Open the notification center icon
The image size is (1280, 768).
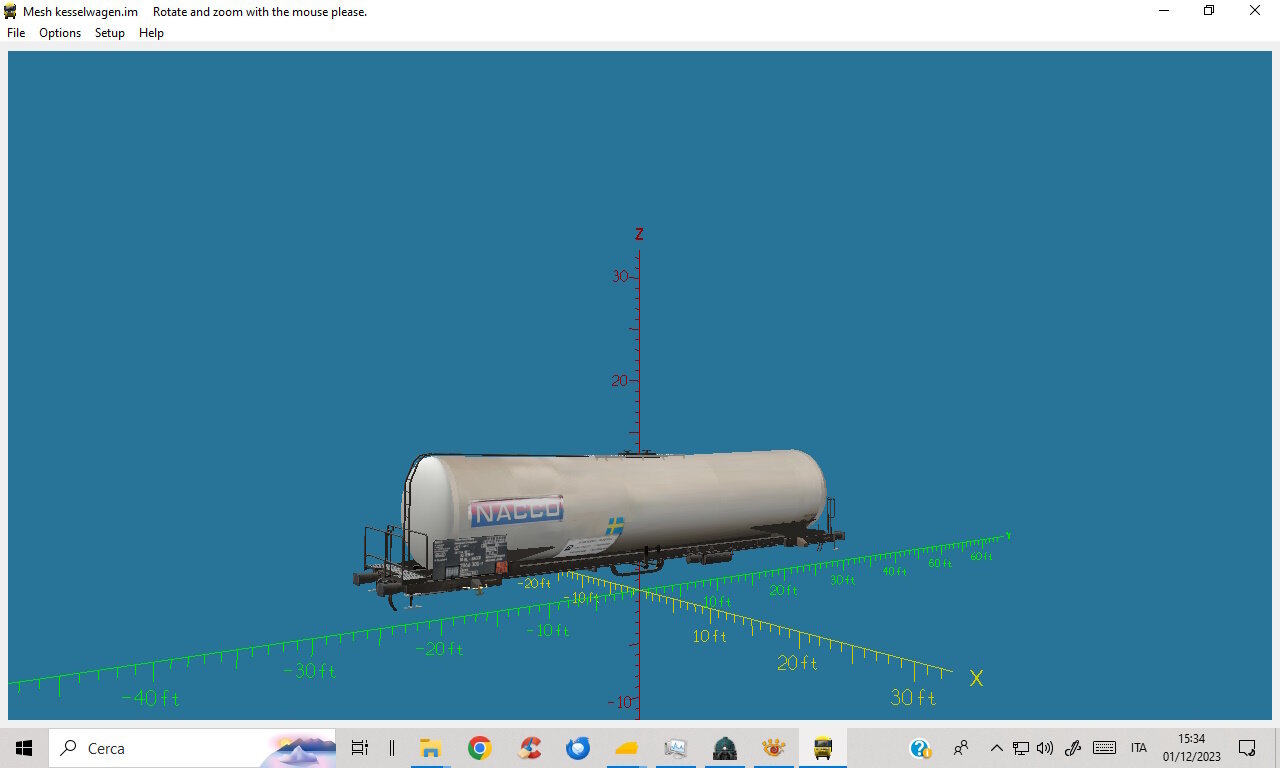[1247, 748]
